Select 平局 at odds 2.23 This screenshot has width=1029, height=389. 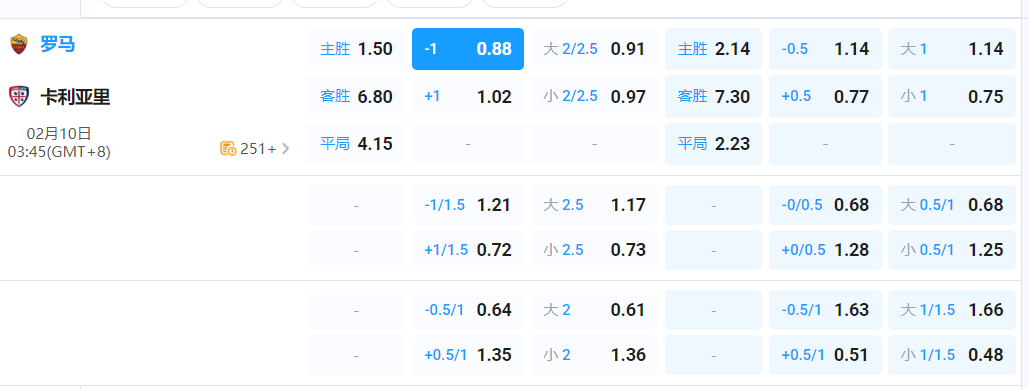(713, 144)
